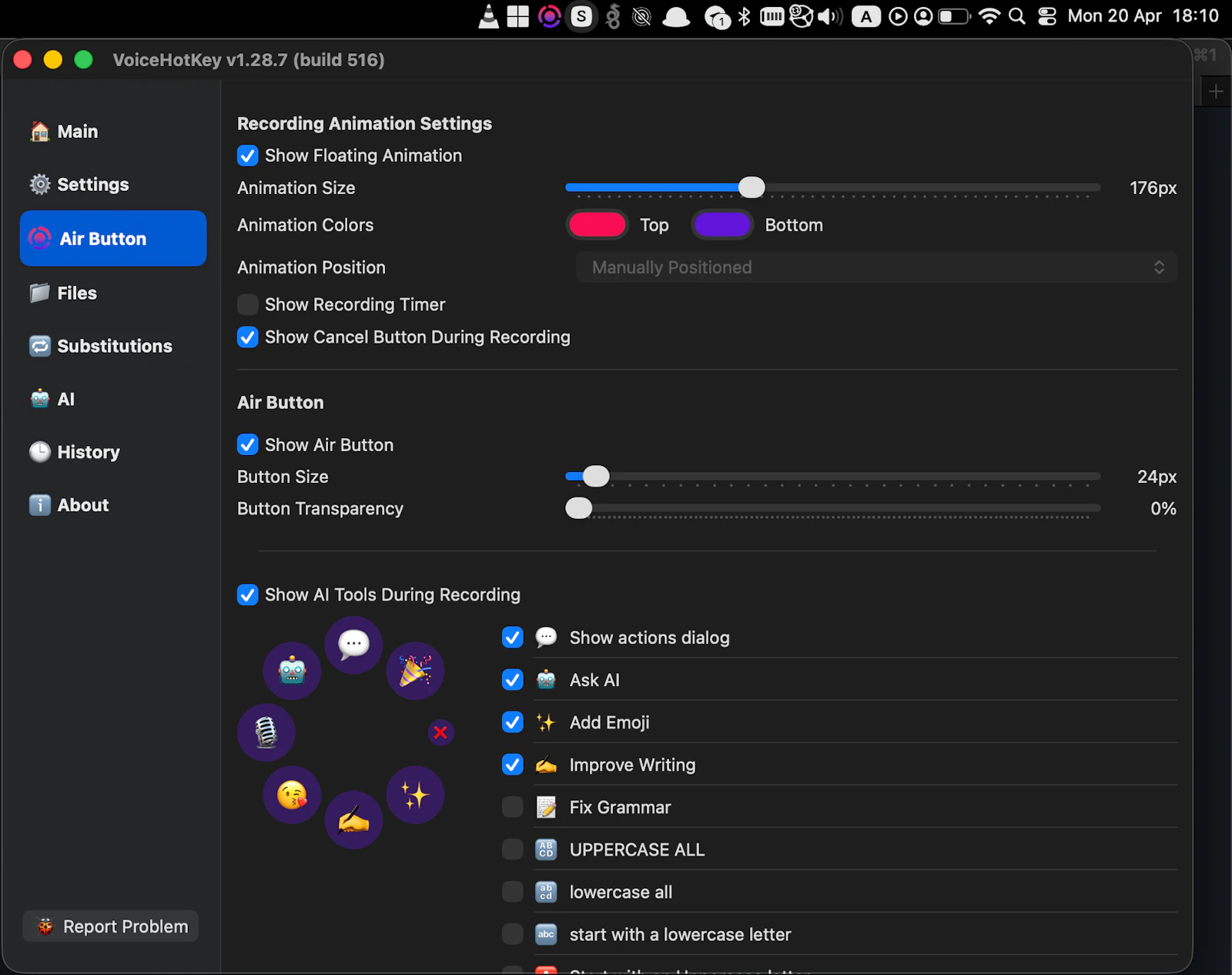Click the kissing face emoji in radial preview
Image resolution: width=1232 pixels, height=975 pixels.
tap(292, 795)
